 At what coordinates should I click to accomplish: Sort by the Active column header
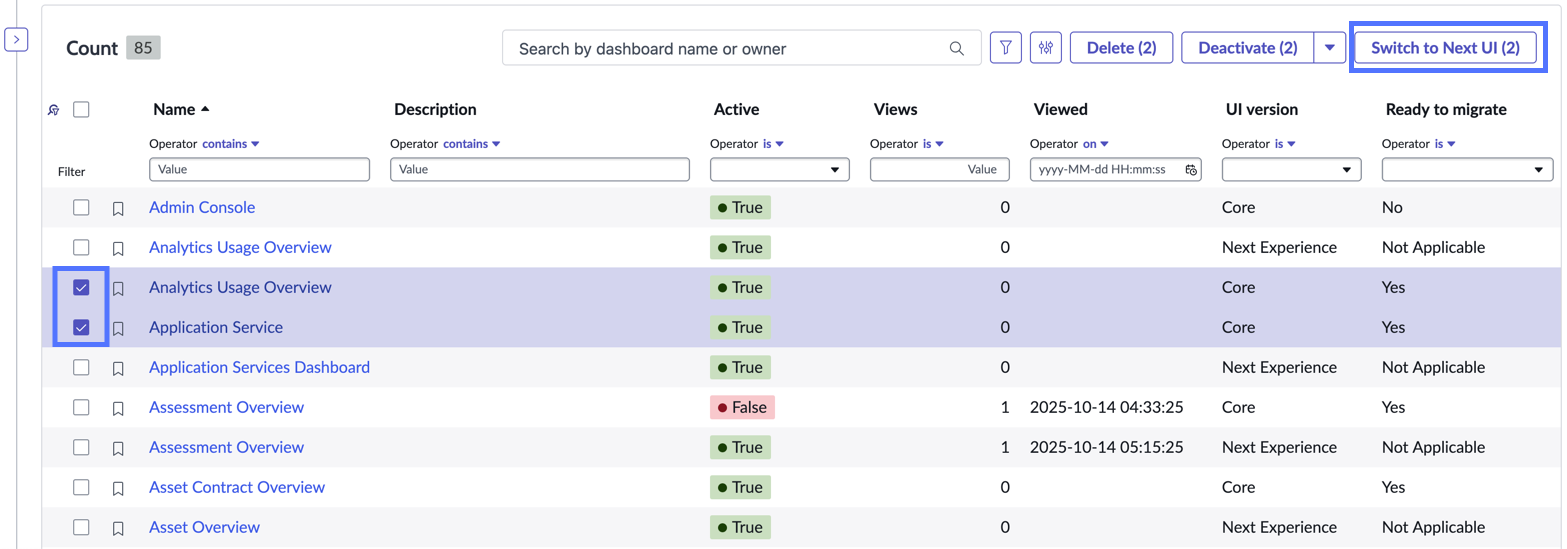click(x=736, y=109)
